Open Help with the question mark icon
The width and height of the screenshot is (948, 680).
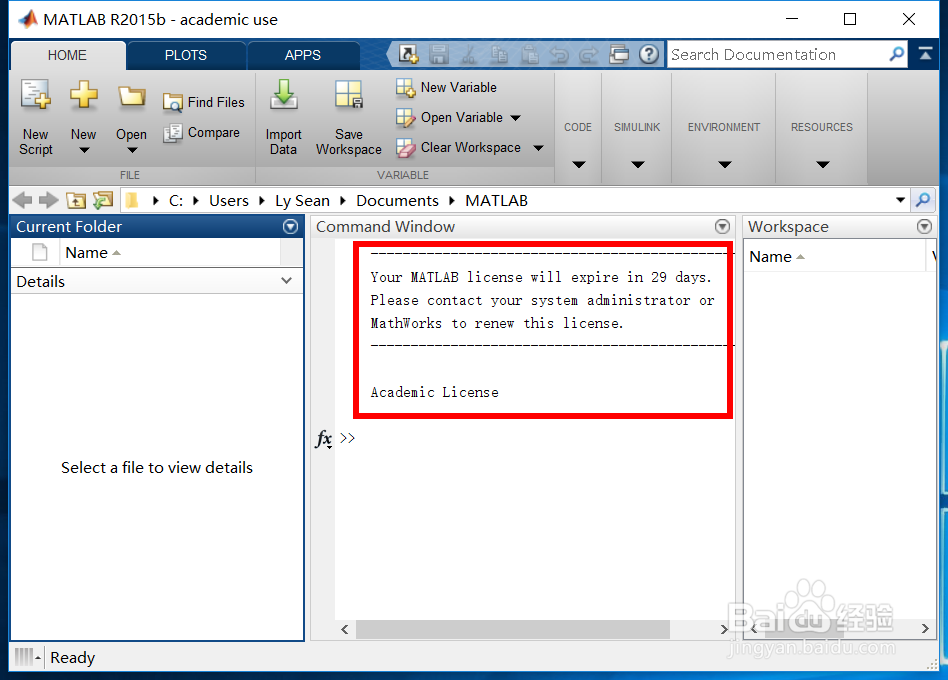(649, 54)
